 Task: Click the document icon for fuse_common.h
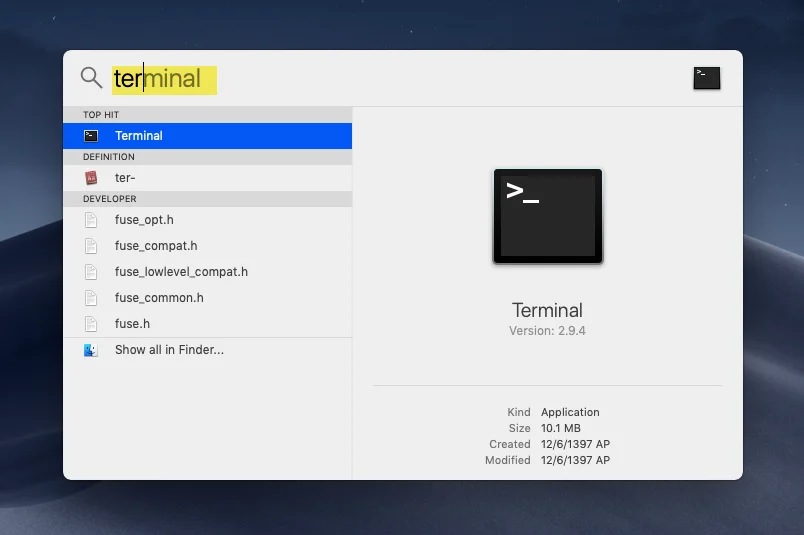coord(91,298)
